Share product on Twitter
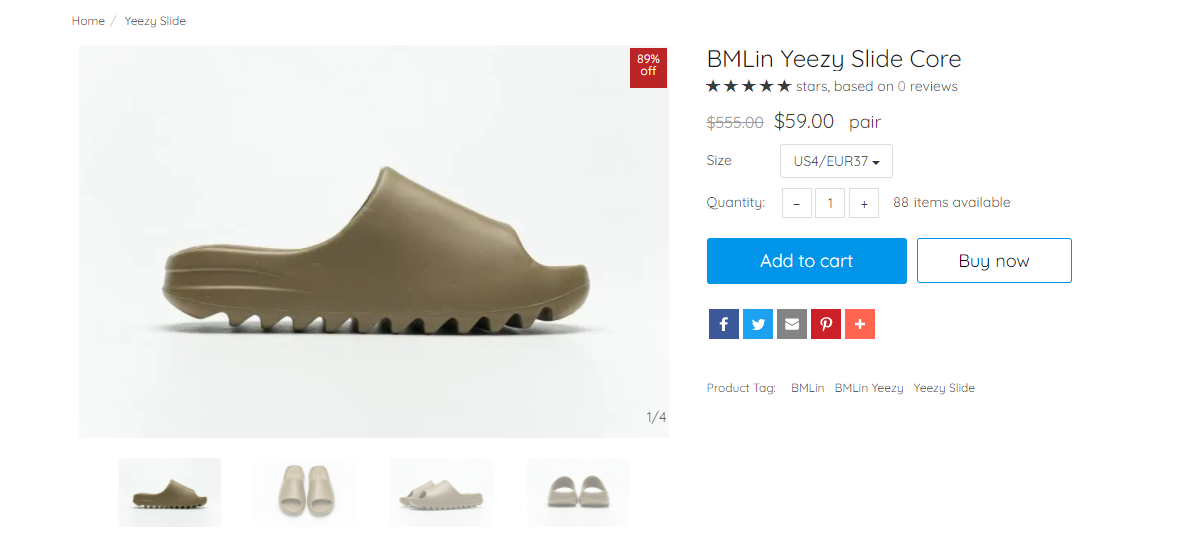Image resolution: width=1181 pixels, height=550 pixels. (x=758, y=324)
